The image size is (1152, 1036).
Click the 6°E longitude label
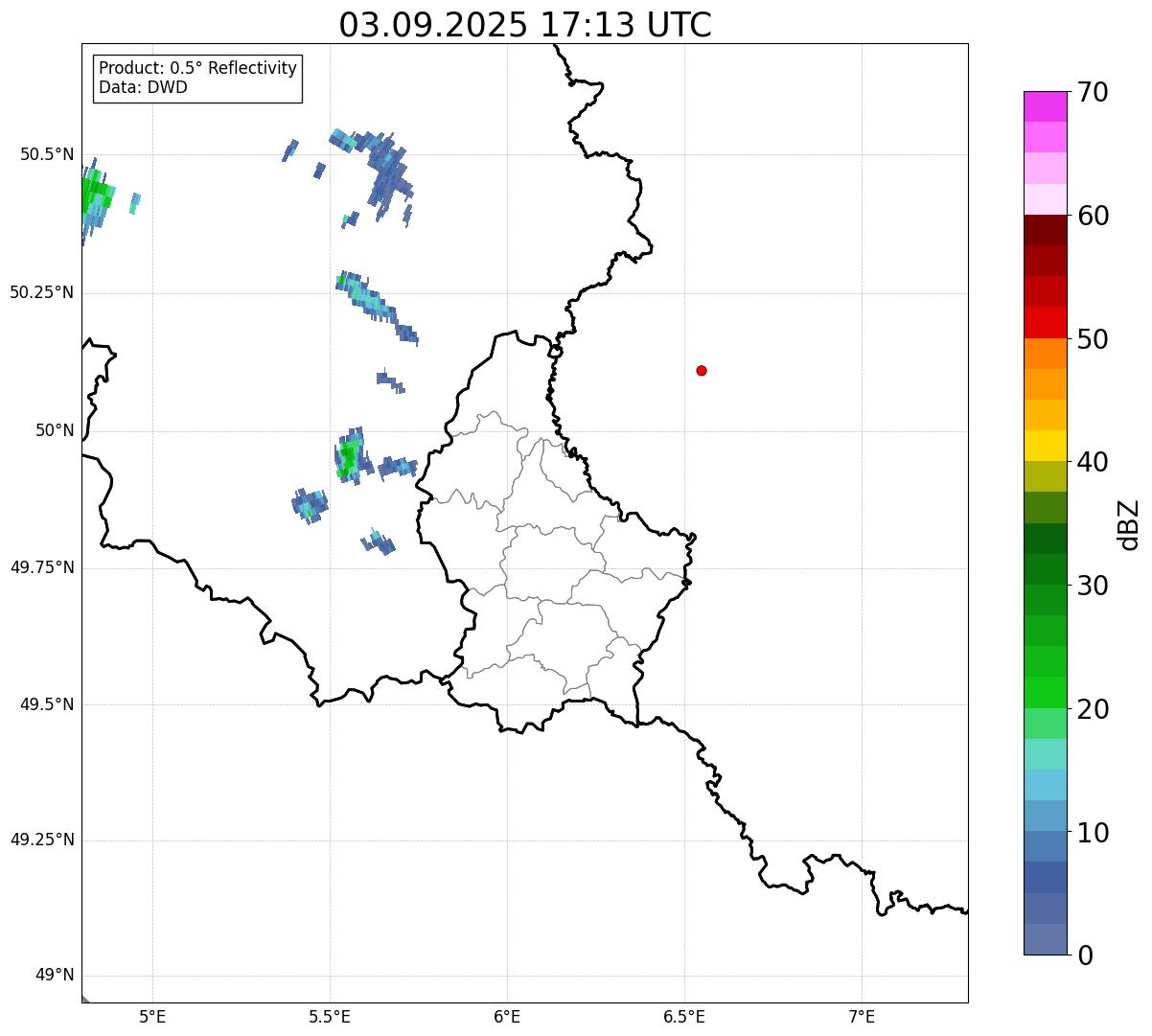pyautogui.click(x=507, y=1016)
